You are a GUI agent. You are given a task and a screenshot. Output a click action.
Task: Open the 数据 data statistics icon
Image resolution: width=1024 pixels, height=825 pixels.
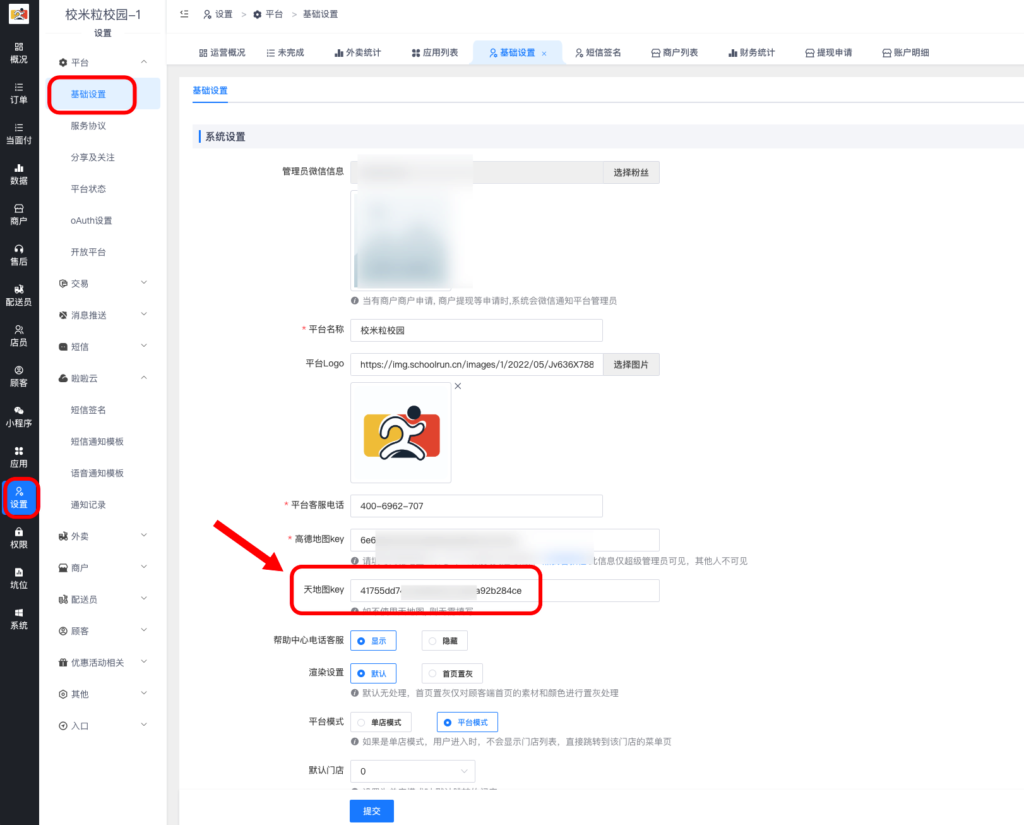[18, 174]
